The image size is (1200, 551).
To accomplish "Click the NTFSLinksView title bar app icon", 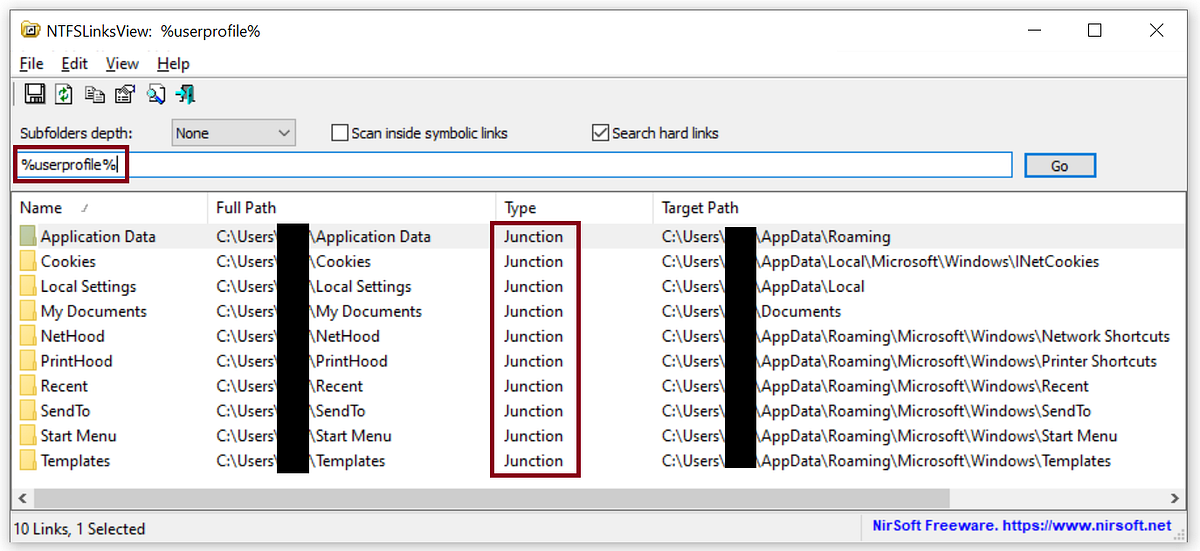I will tap(30, 30).
